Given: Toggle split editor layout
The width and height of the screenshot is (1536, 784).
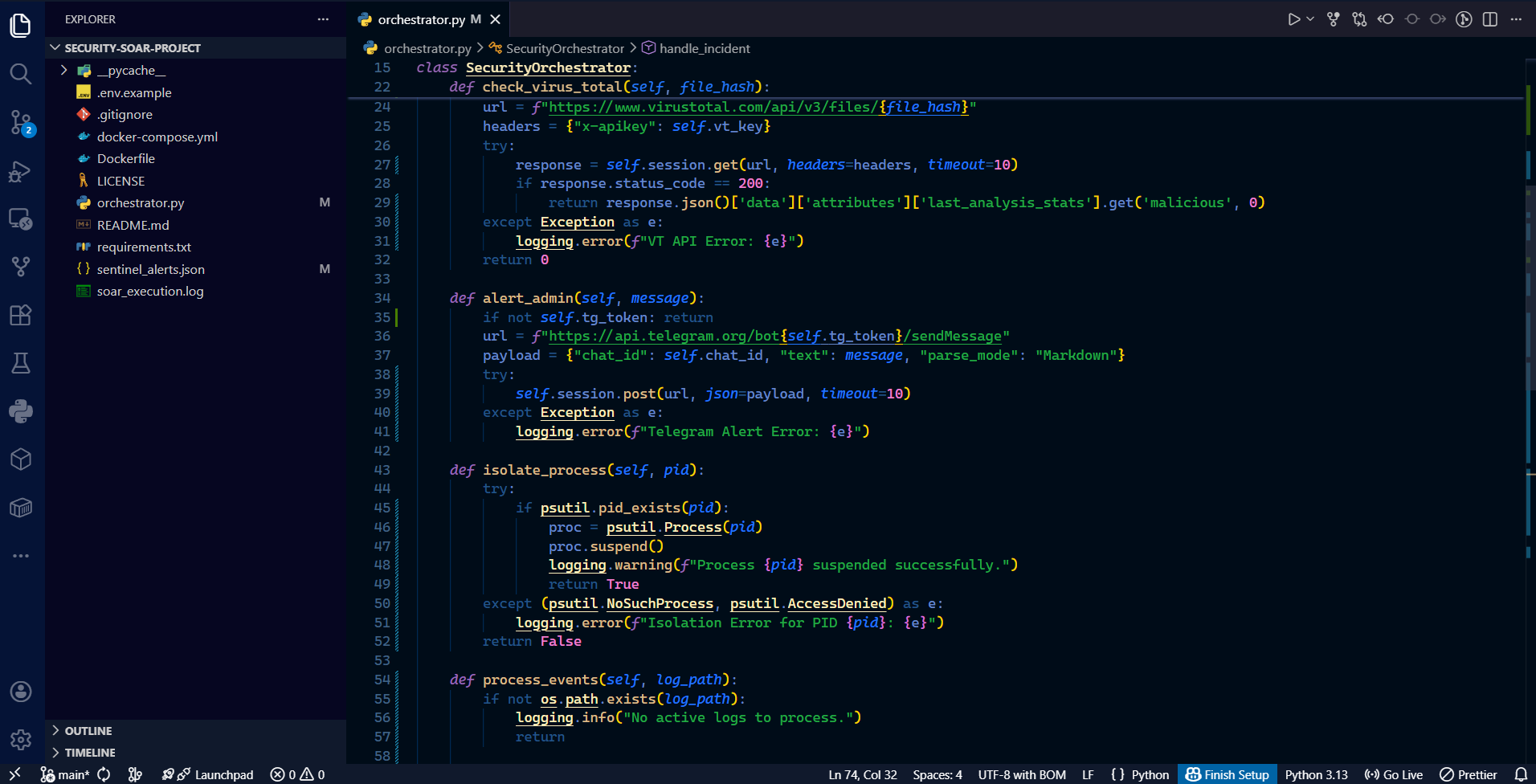Looking at the screenshot, I should tap(1490, 19).
